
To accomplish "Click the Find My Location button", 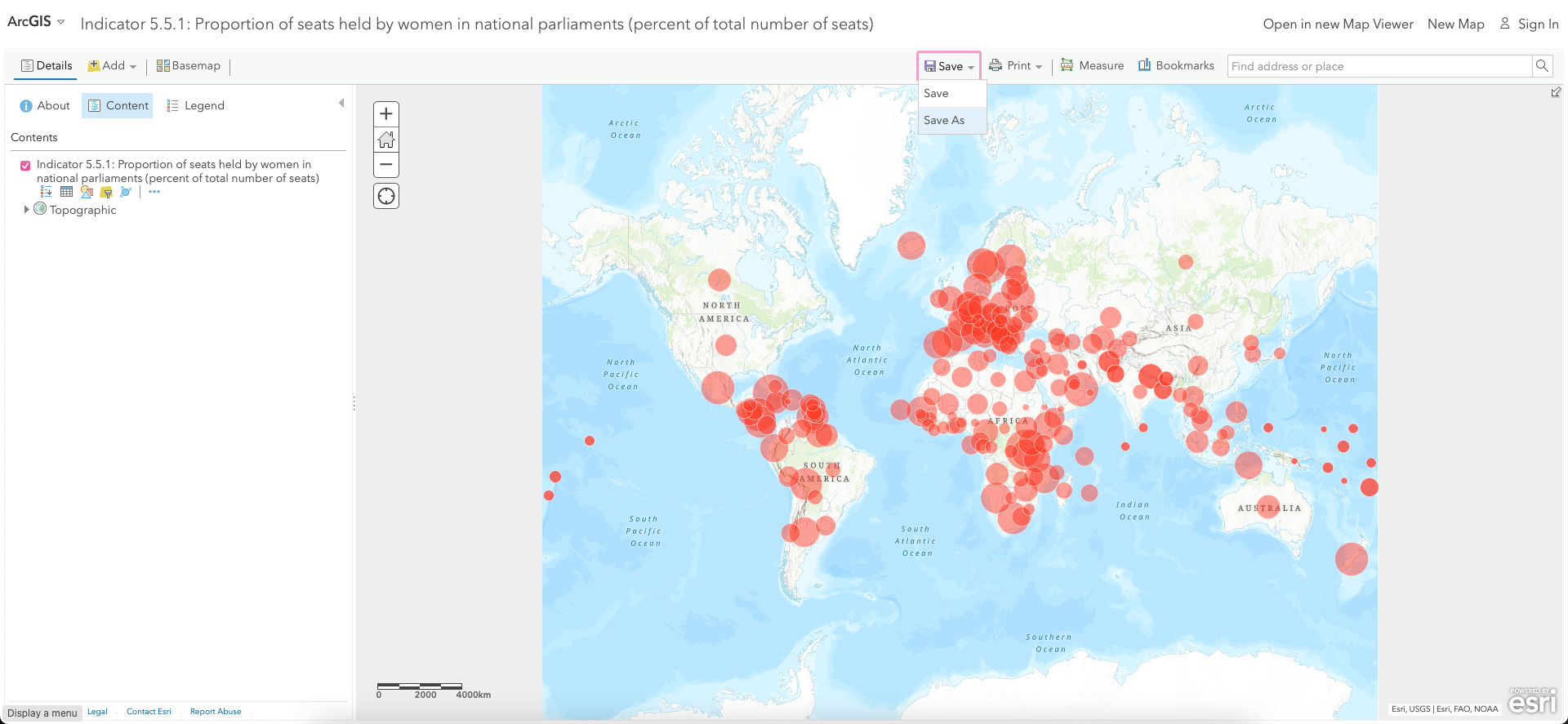I will pyautogui.click(x=386, y=196).
